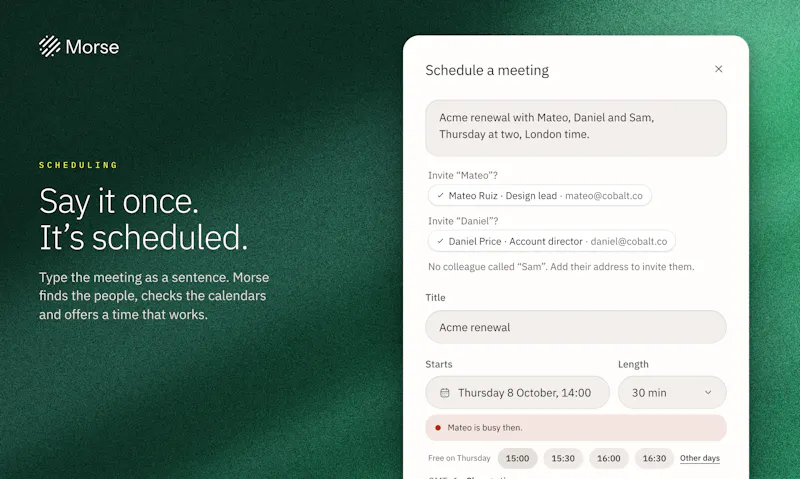Click the Morse logo
The image size is (800, 479).
[79, 46]
